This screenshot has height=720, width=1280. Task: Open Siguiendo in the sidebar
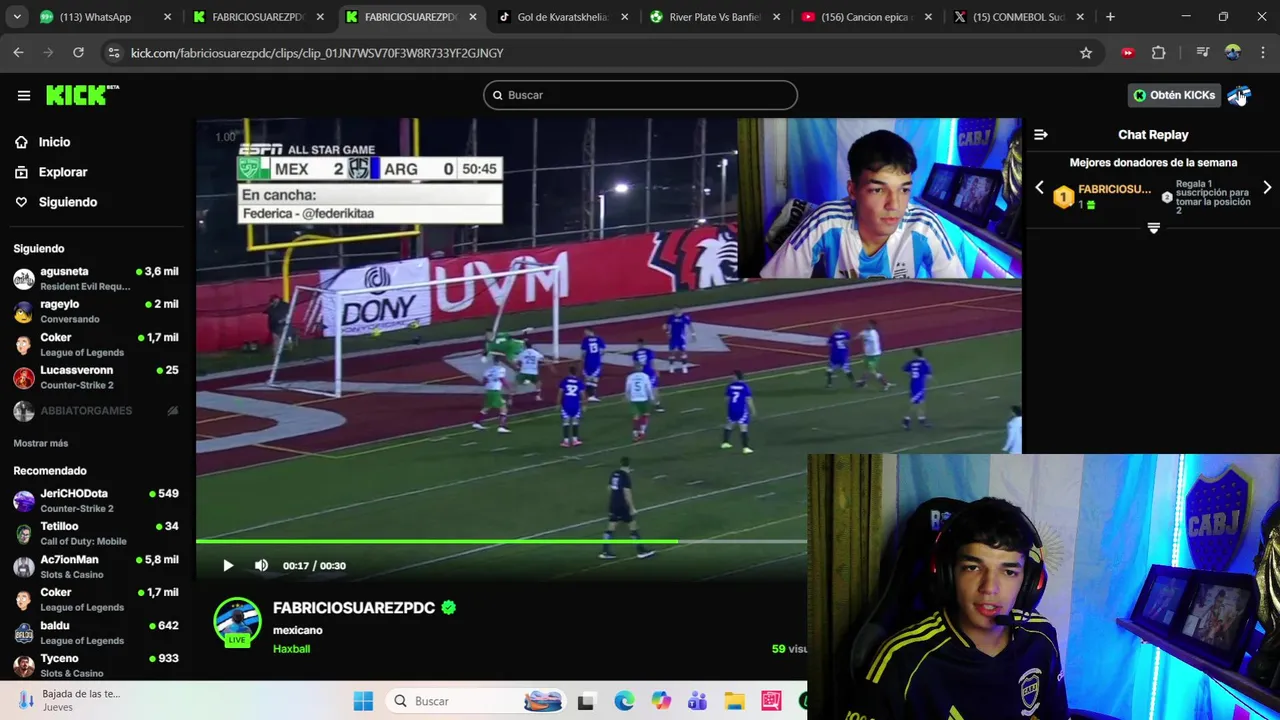click(x=68, y=202)
